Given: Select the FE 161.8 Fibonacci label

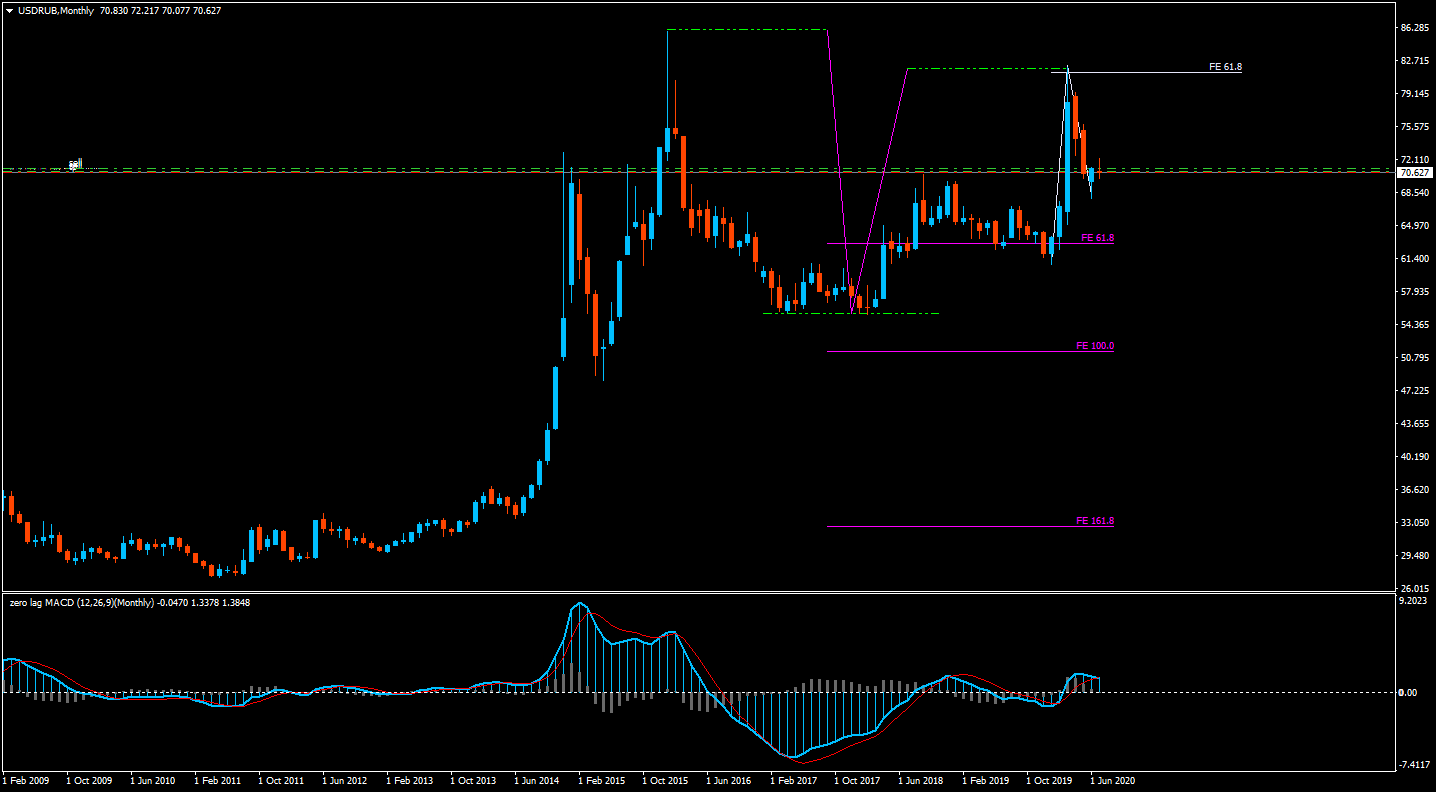Looking at the screenshot, I should (1094, 521).
